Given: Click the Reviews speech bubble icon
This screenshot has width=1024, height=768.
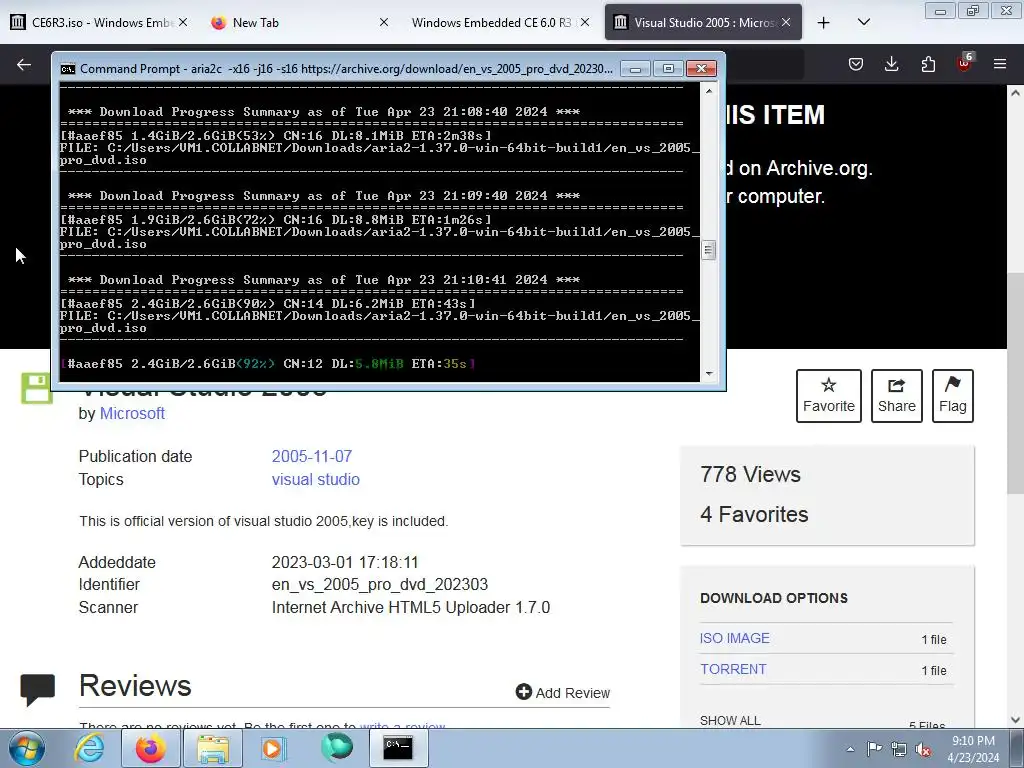Looking at the screenshot, I should (37, 690).
